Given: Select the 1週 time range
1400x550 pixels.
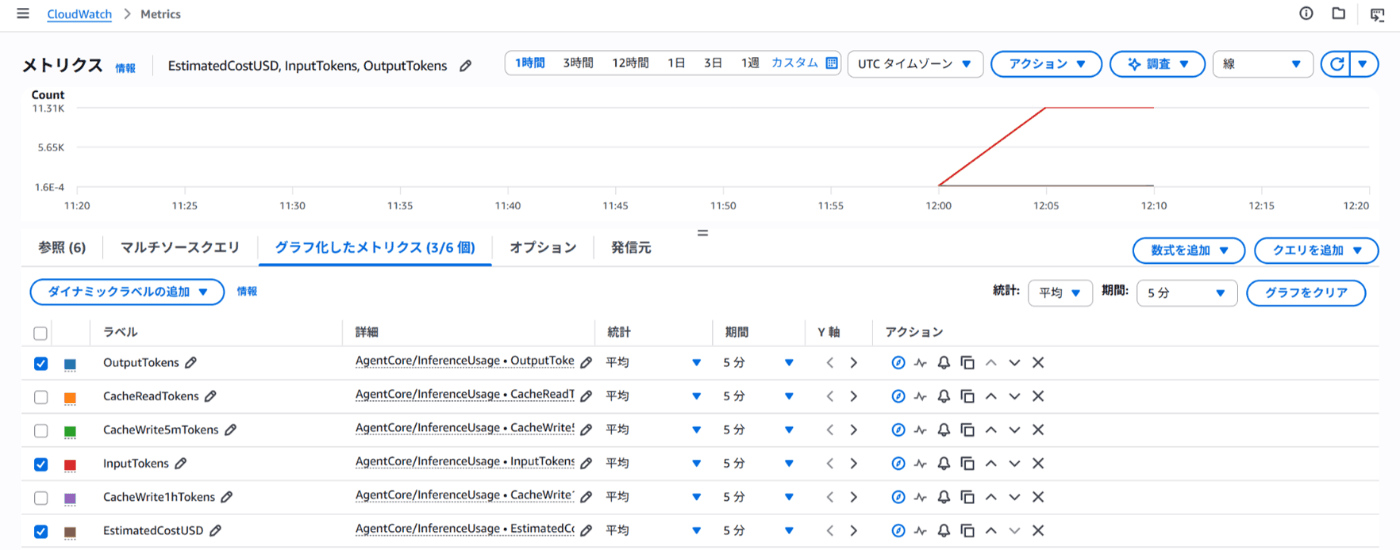Looking at the screenshot, I should (x=750, y=63).
